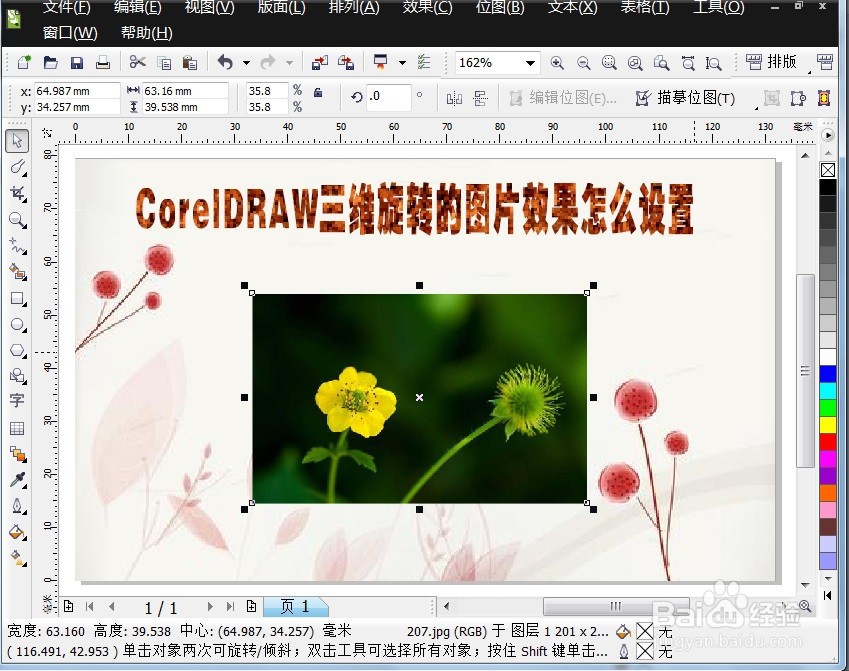Select the Pick tool

point(17,141)
